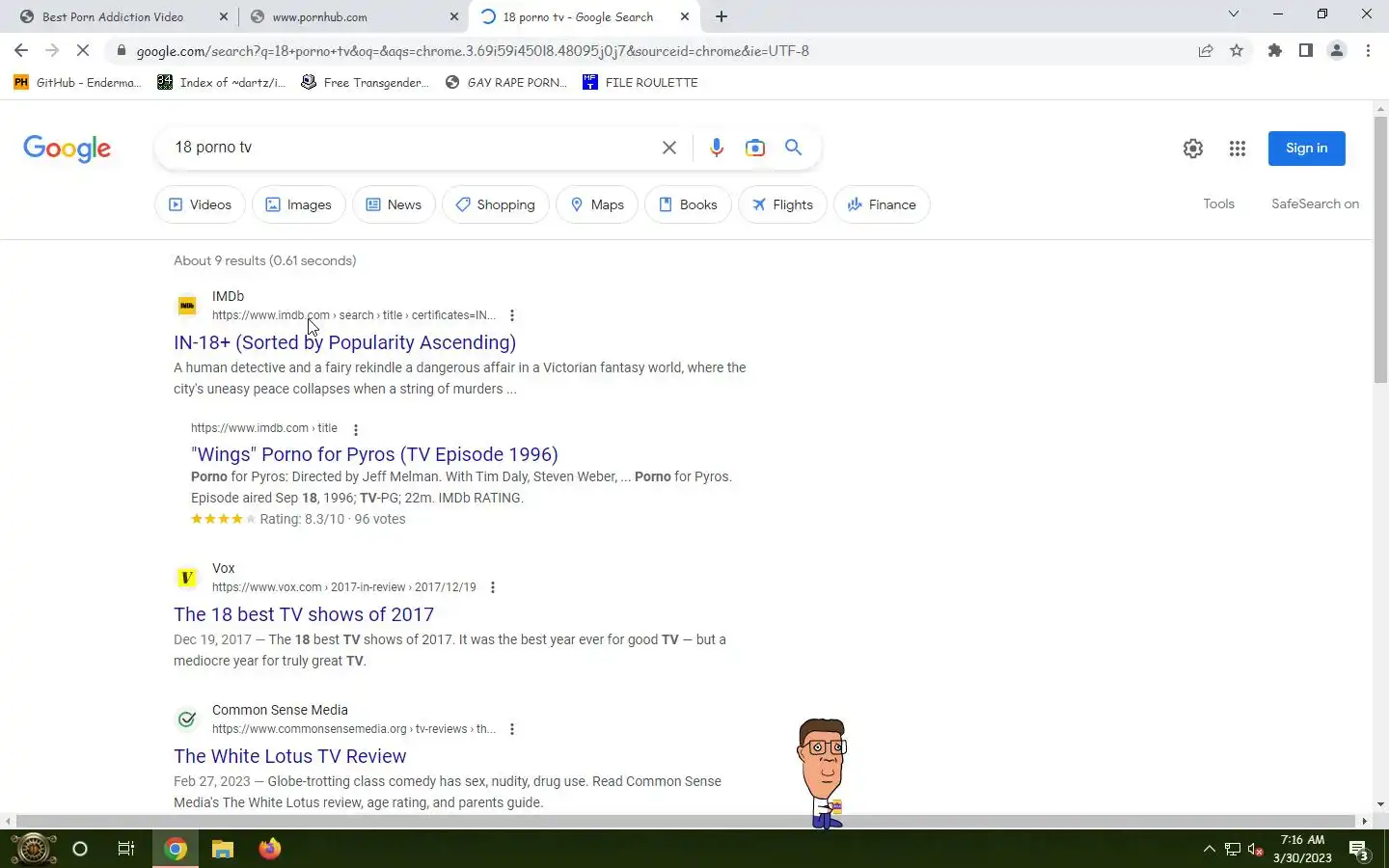Select the Flights filter chip
The image size is (1389, 868).
coord(782,204)
